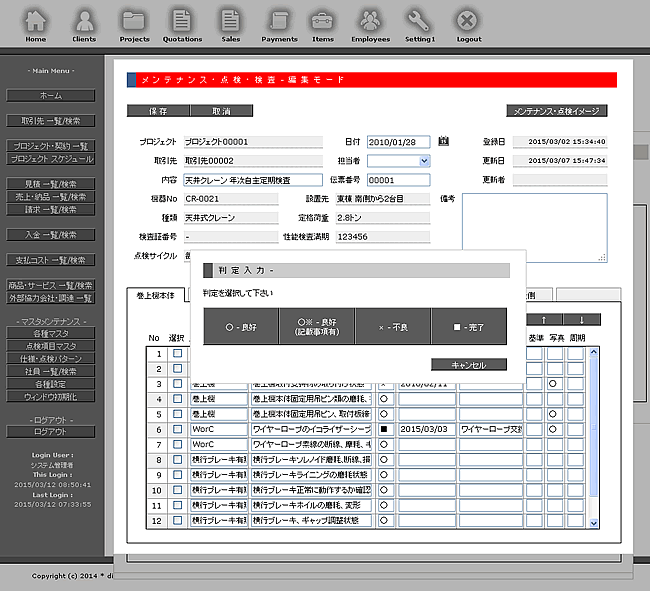
Task: Open 入金 一覧/検索 menu item
Action: point(51,235)
